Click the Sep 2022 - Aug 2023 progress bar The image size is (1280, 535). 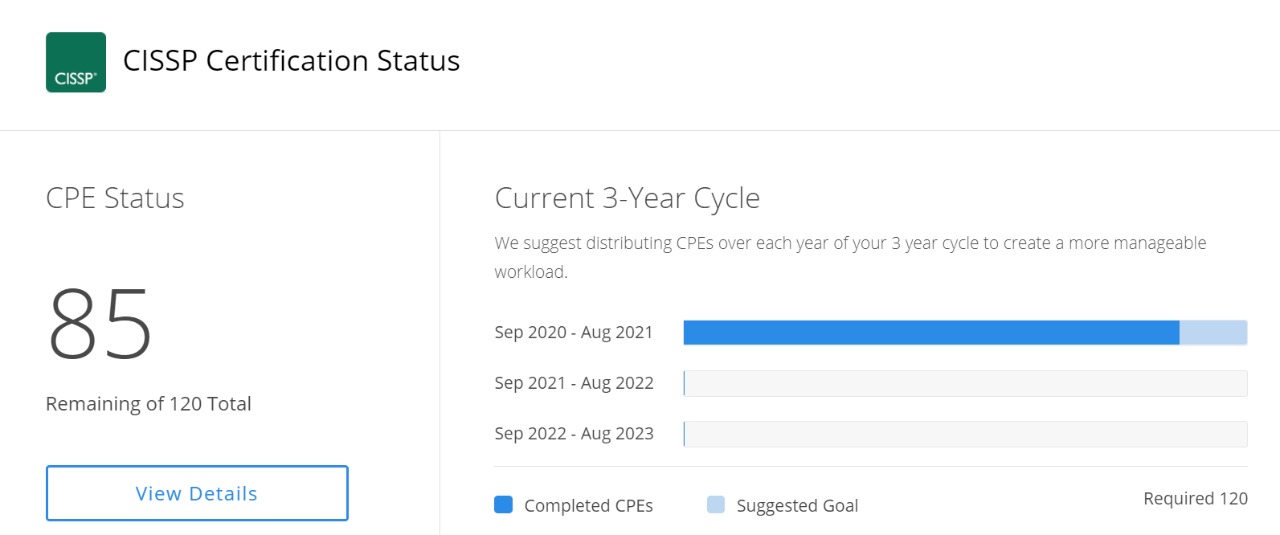[x=965, y=434]
